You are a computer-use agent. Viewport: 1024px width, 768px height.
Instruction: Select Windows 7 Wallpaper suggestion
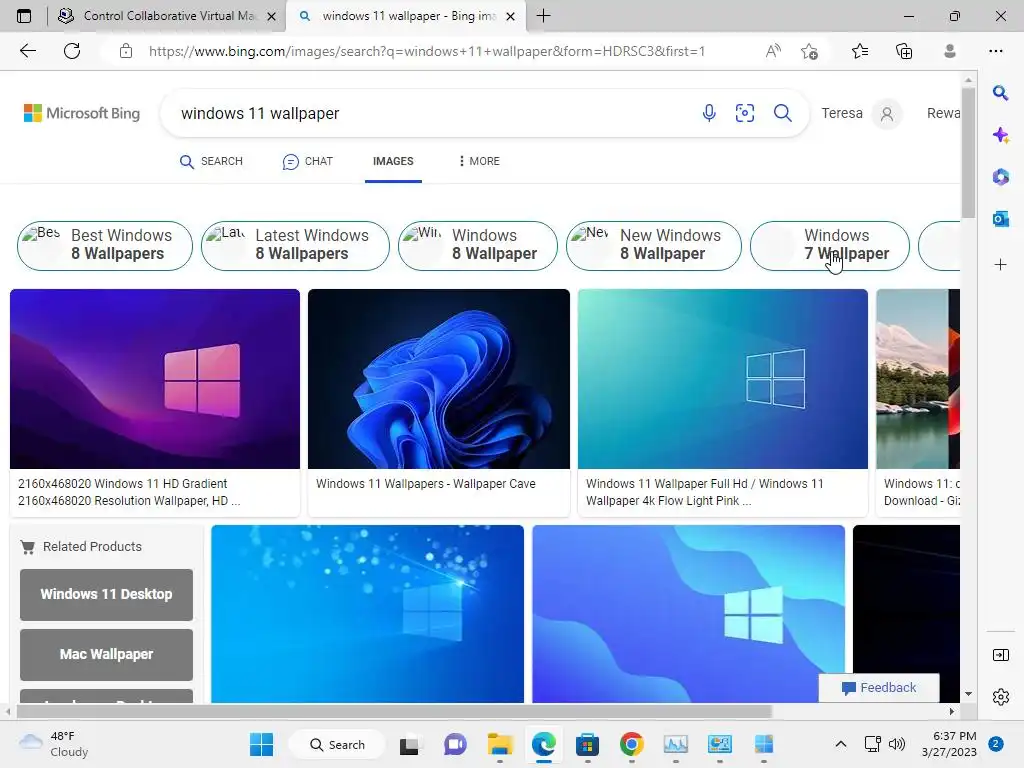(x=830, y=246)
